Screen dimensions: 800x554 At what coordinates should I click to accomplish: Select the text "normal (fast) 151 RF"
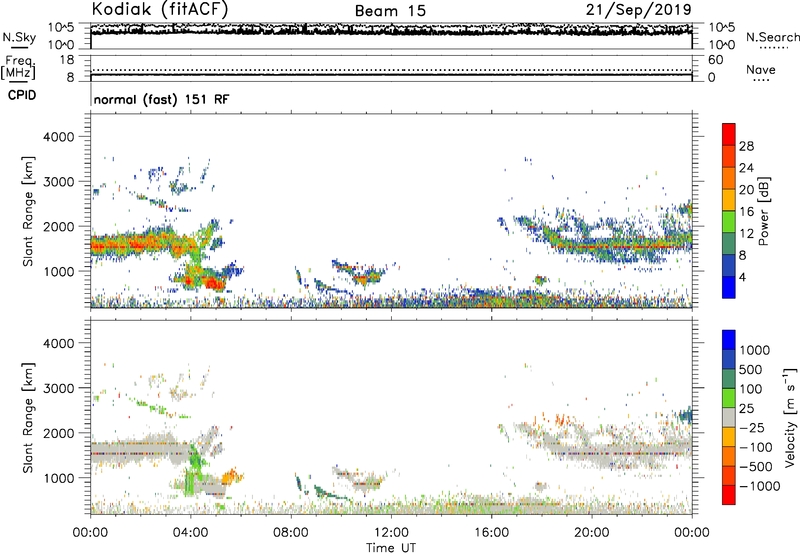click(x=161, y=99)
